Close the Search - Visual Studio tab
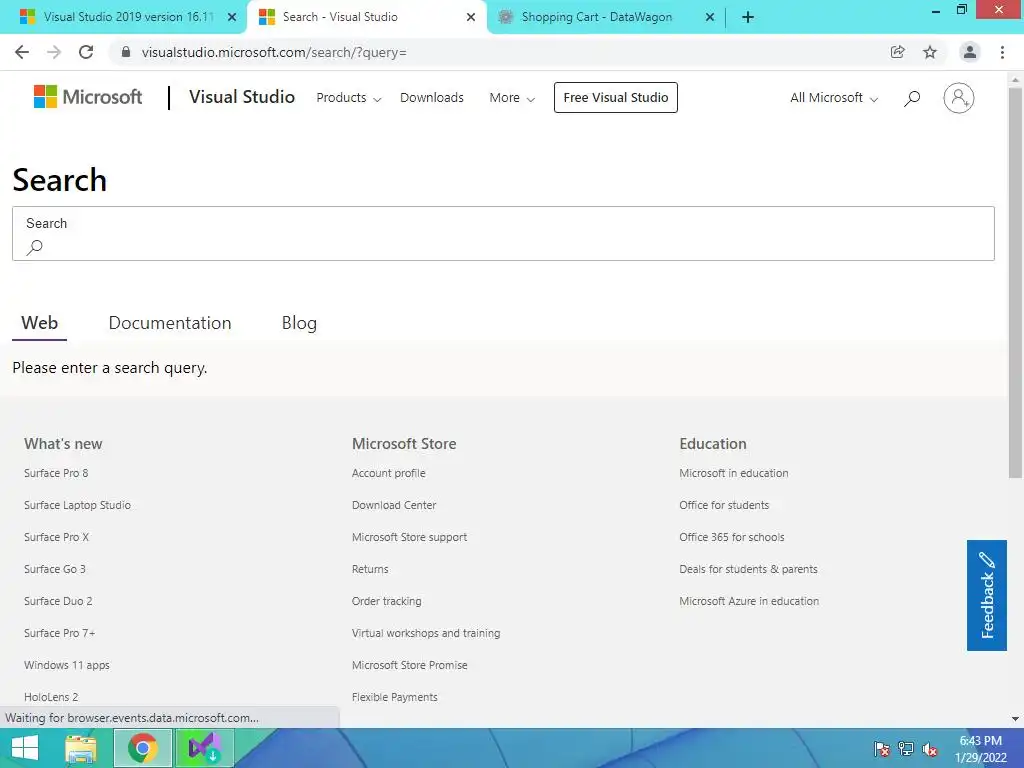Viewport: 1024px width, 768px height. pos(471,17)
